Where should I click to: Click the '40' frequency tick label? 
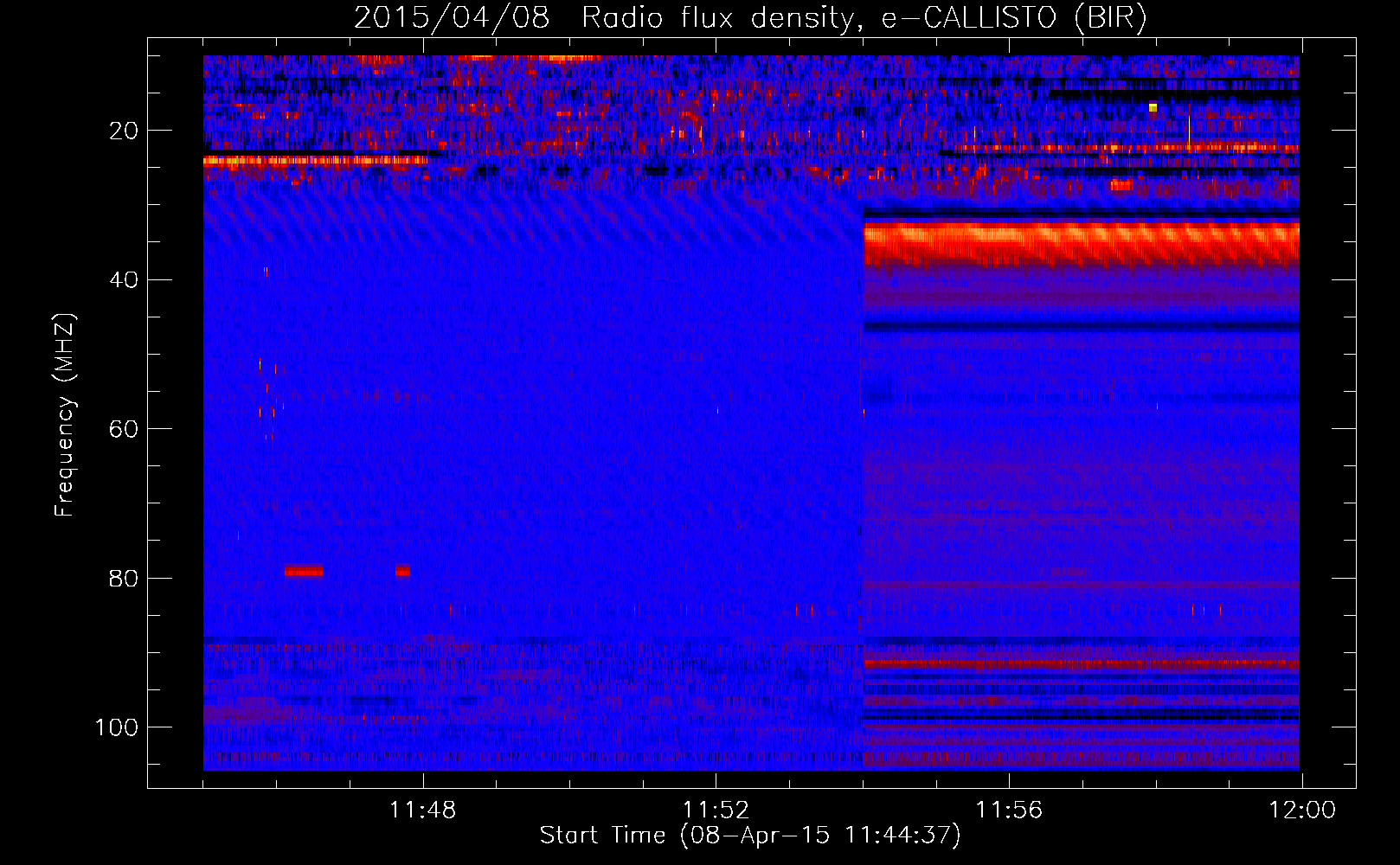(x=124, y=280)
